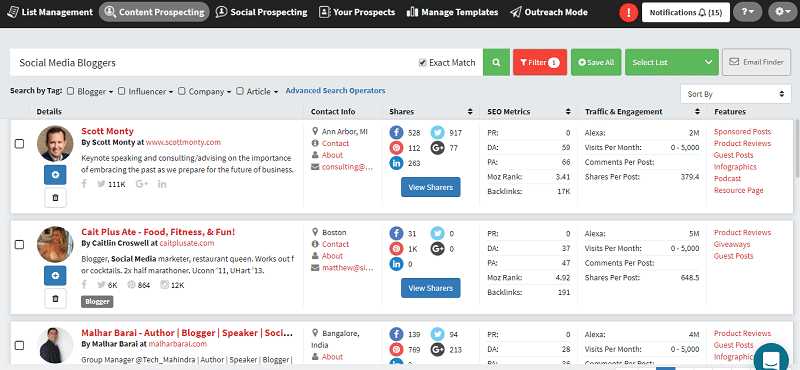Click View Sharers for Cait Plus Ate
This screenshot has height=370, width=800.
tap(431, 288)
